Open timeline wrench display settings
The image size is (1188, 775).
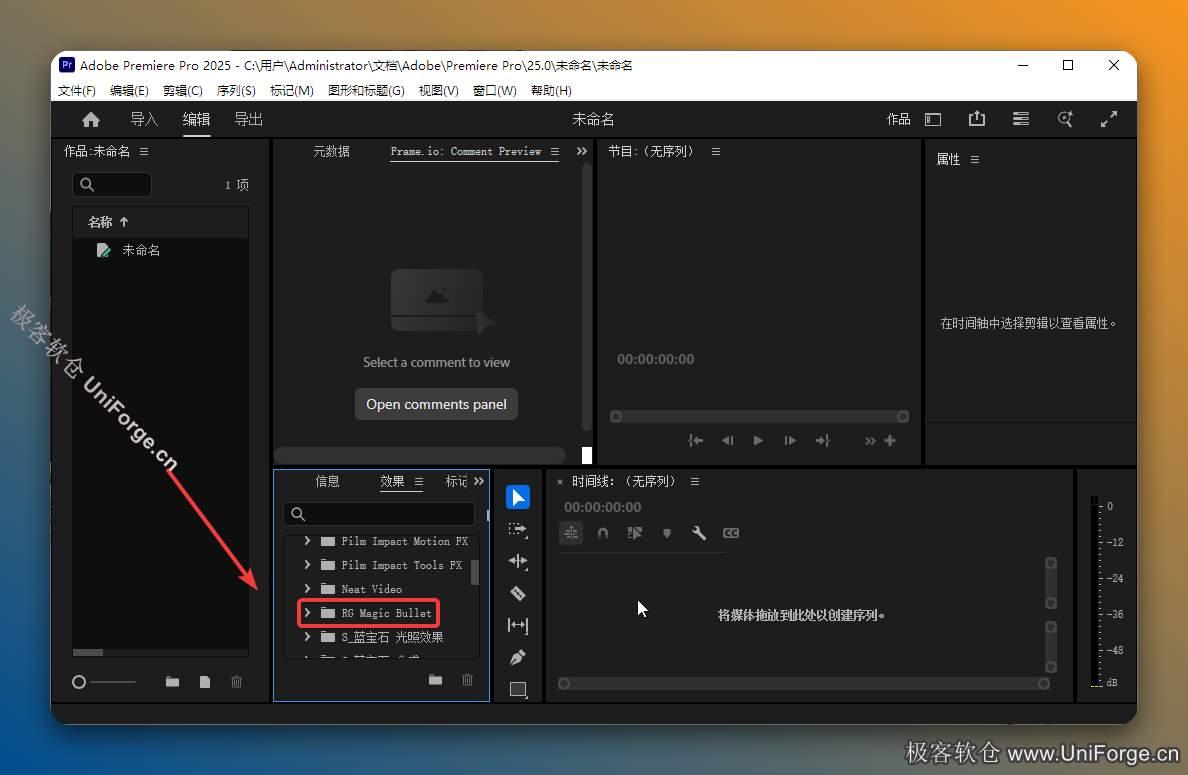(x=699, y=533)
